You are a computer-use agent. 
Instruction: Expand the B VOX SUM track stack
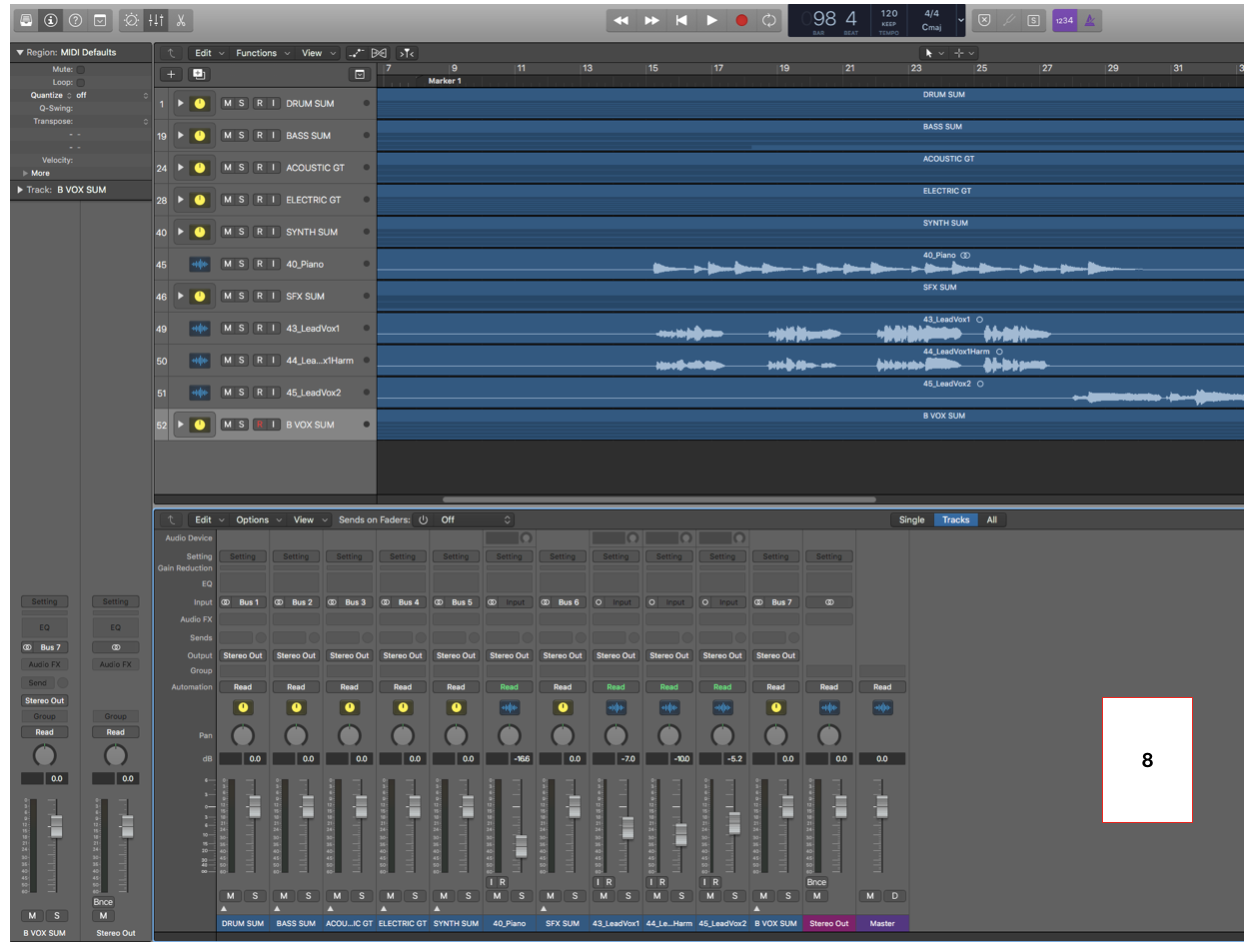[181, 424]
